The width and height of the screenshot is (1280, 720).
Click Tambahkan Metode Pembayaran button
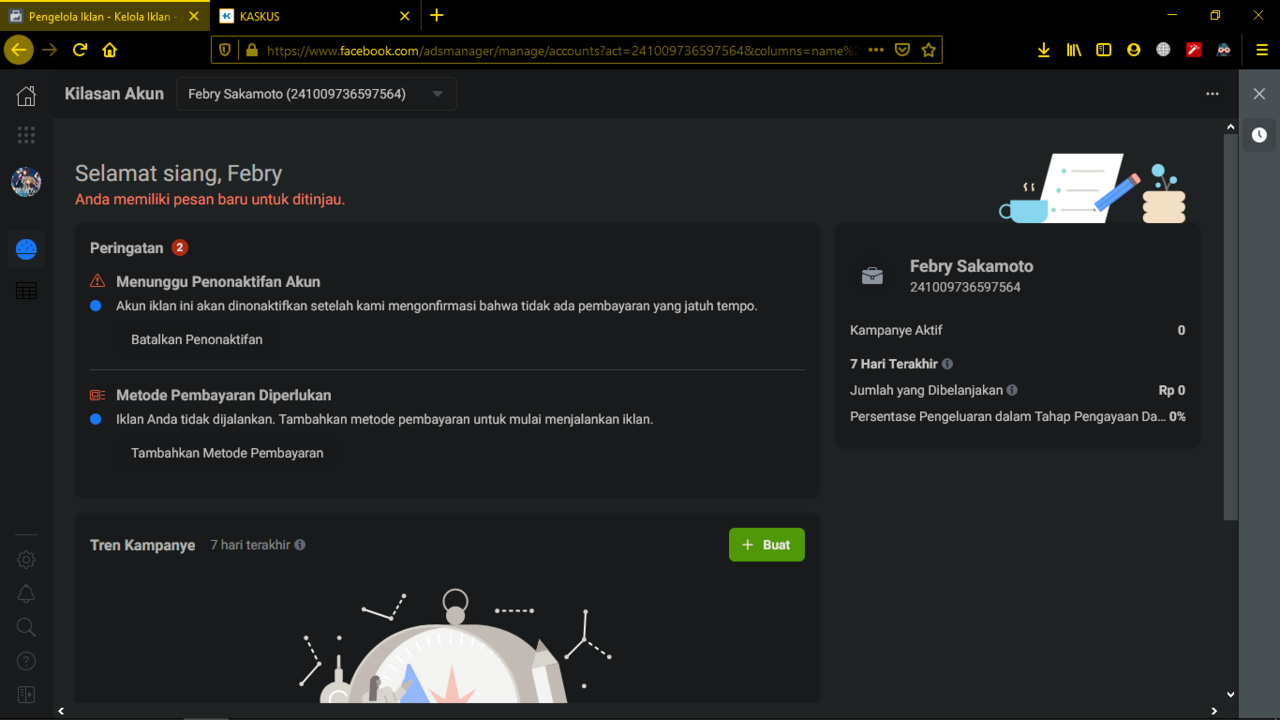tap(227, 453)
